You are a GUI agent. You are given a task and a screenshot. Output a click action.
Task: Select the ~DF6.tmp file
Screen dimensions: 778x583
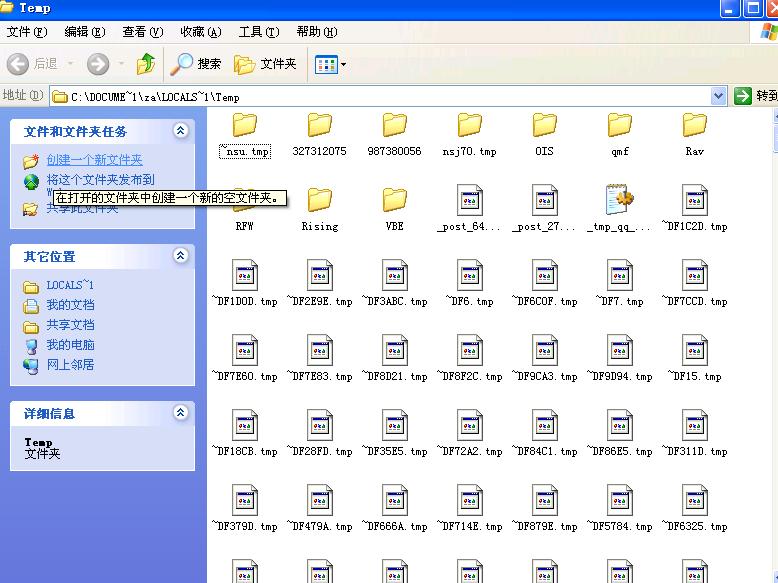[469, 284]
